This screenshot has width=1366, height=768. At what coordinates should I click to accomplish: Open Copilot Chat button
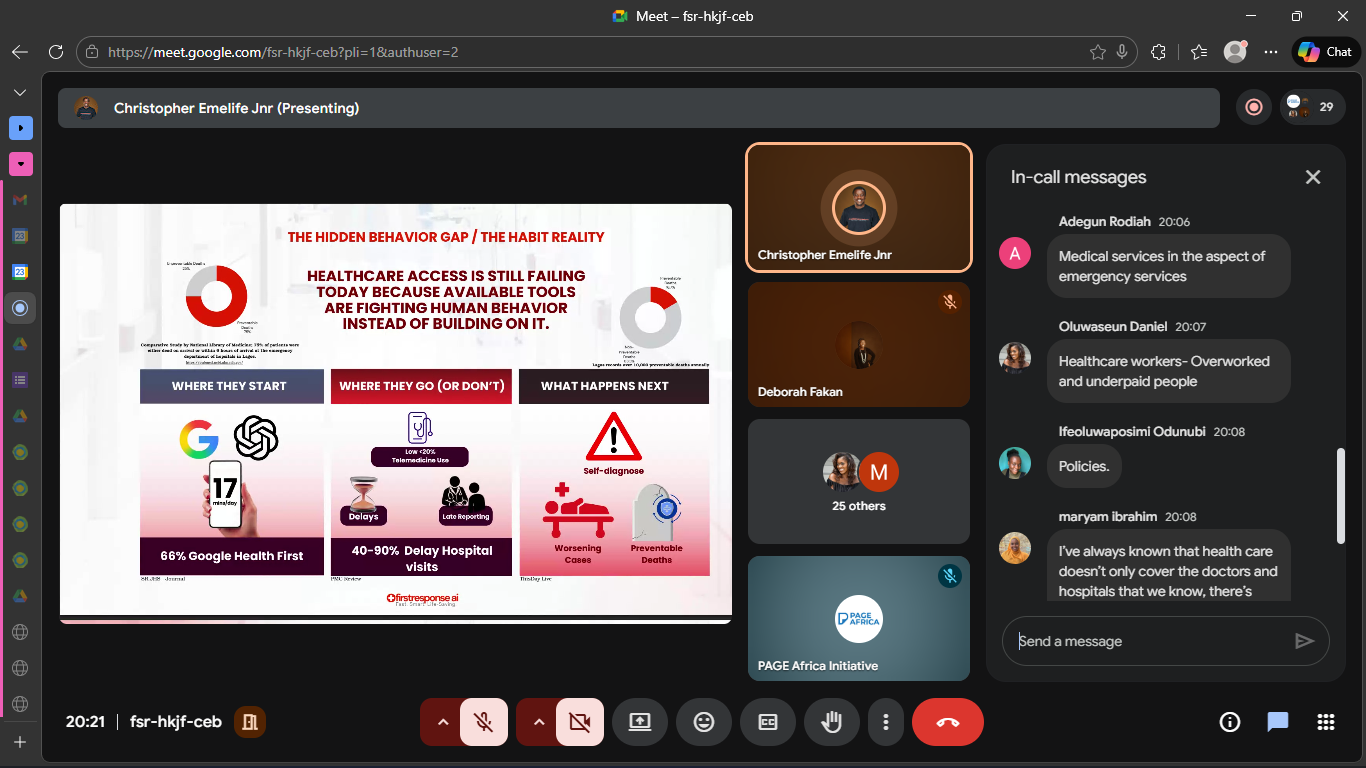(x=1325, y=52)
